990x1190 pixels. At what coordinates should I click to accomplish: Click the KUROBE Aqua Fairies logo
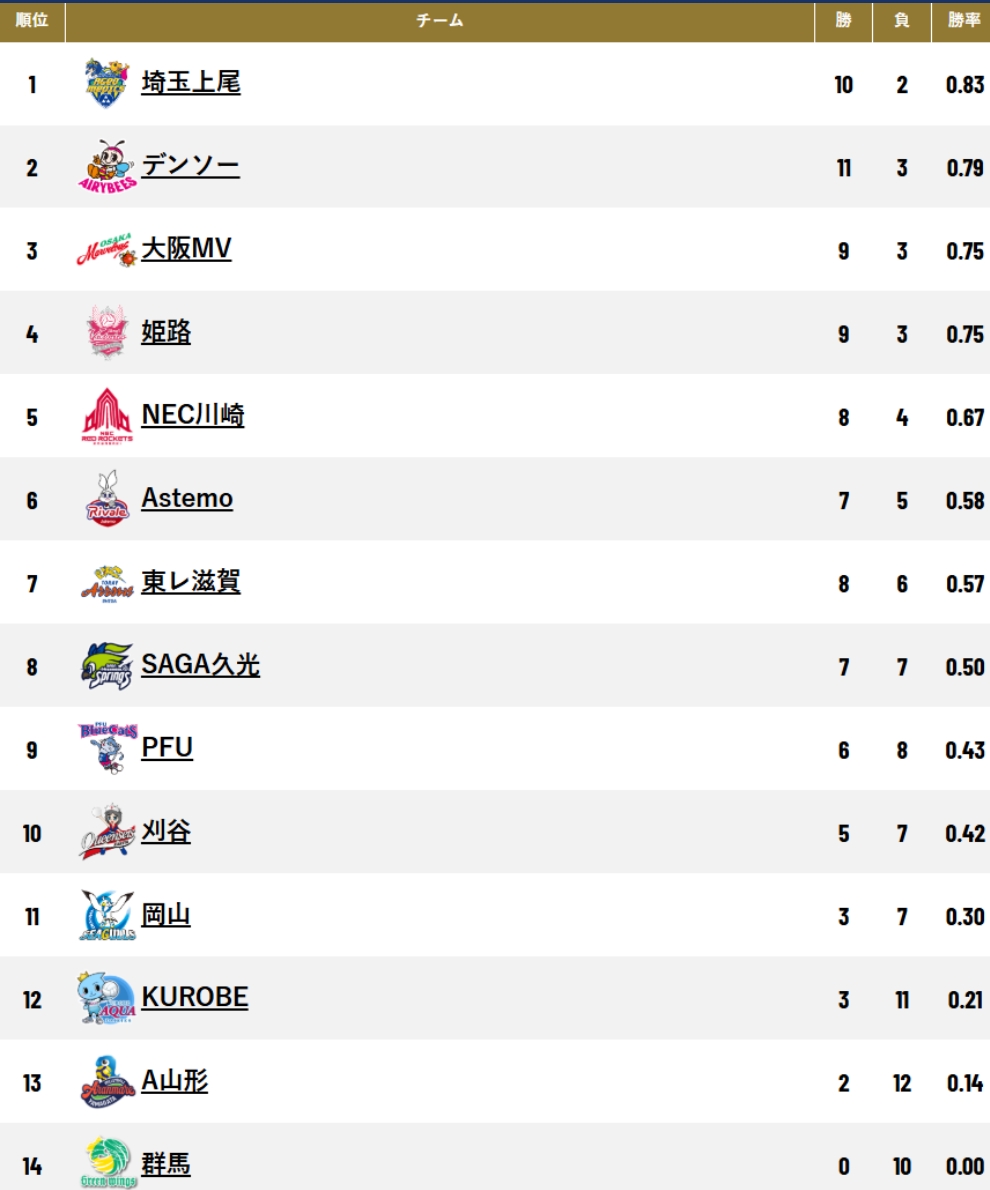[x=107, y=998]
